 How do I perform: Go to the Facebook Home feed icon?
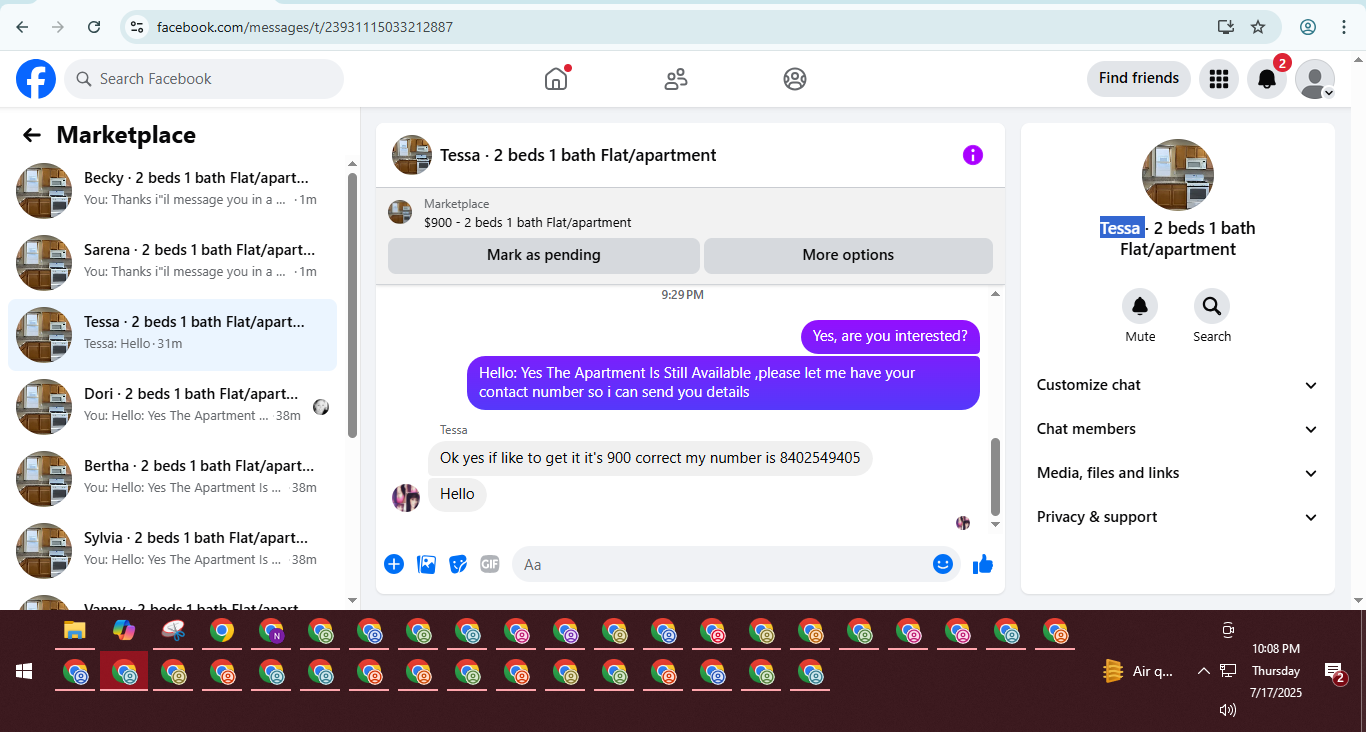tap(556, 79)
